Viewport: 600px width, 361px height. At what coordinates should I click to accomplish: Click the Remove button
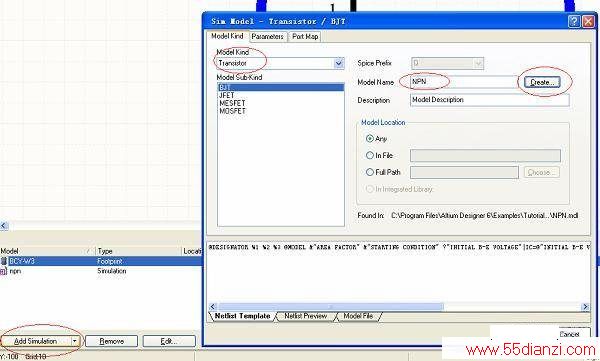tap(111, 341)
